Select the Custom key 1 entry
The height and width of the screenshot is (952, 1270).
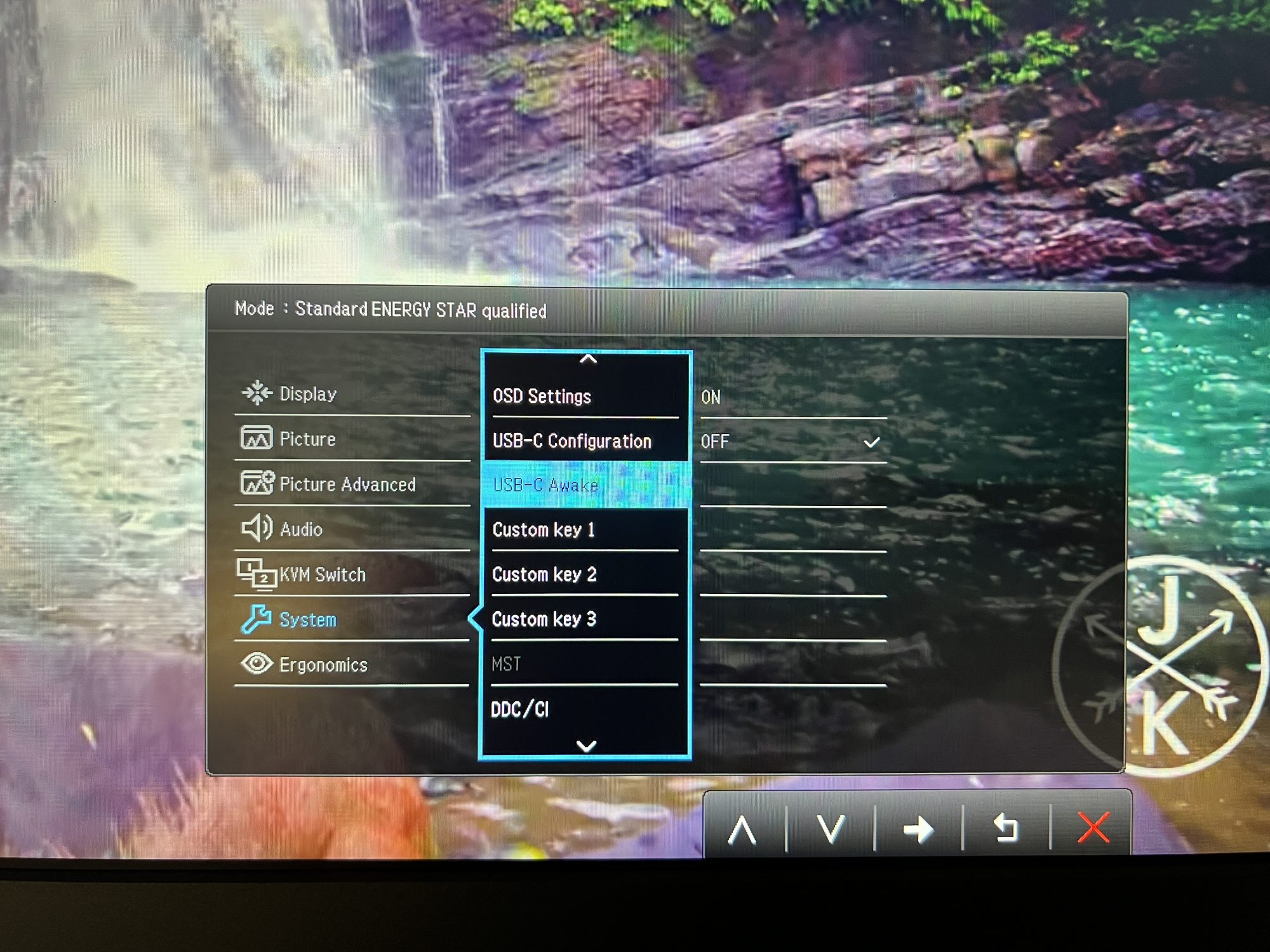click(544, 530)
